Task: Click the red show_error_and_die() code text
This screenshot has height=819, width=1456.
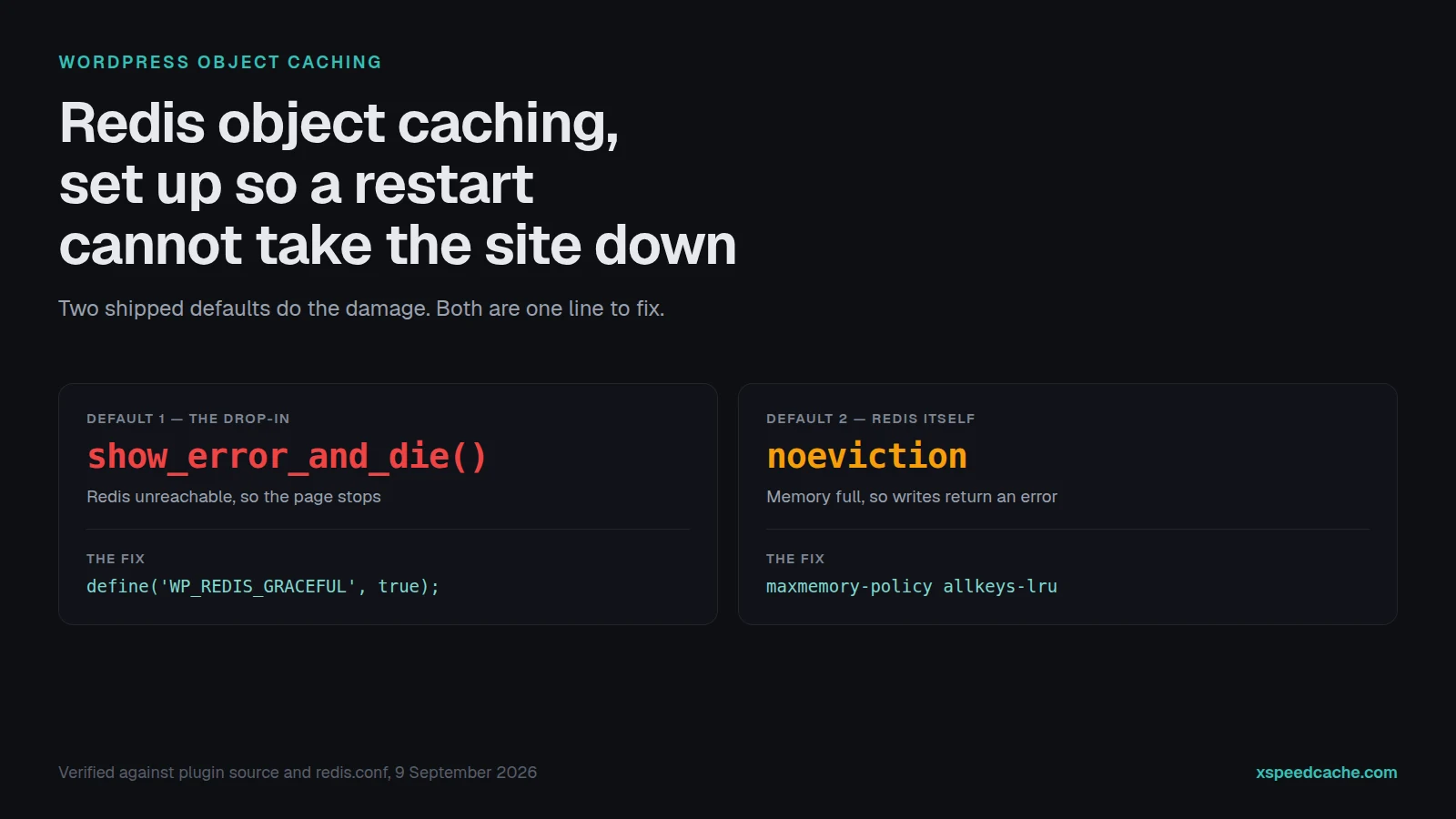Action: click(287, 456)
